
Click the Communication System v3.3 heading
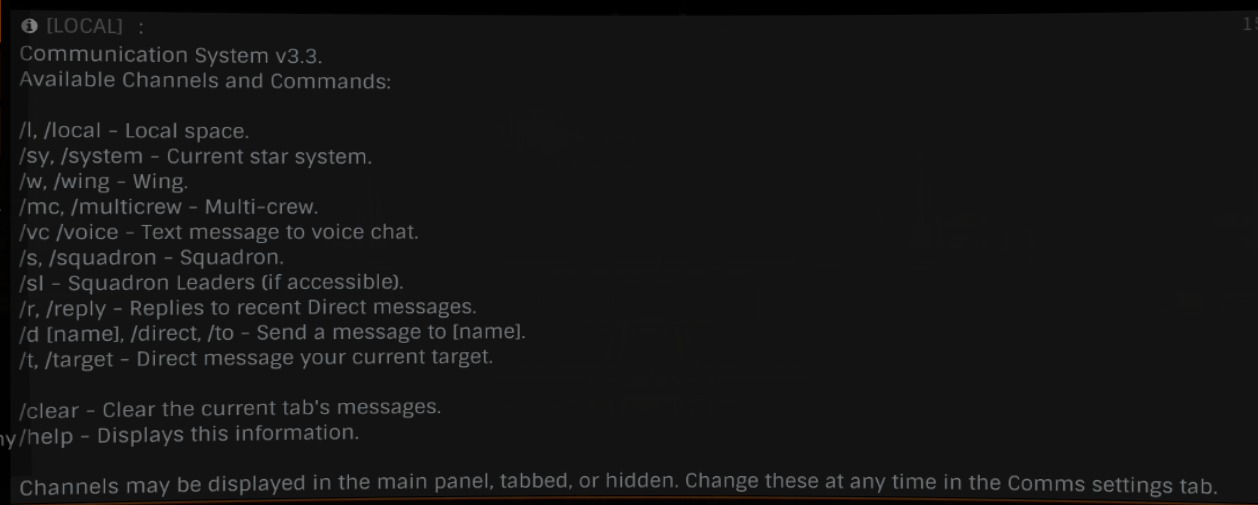[171, 55]
